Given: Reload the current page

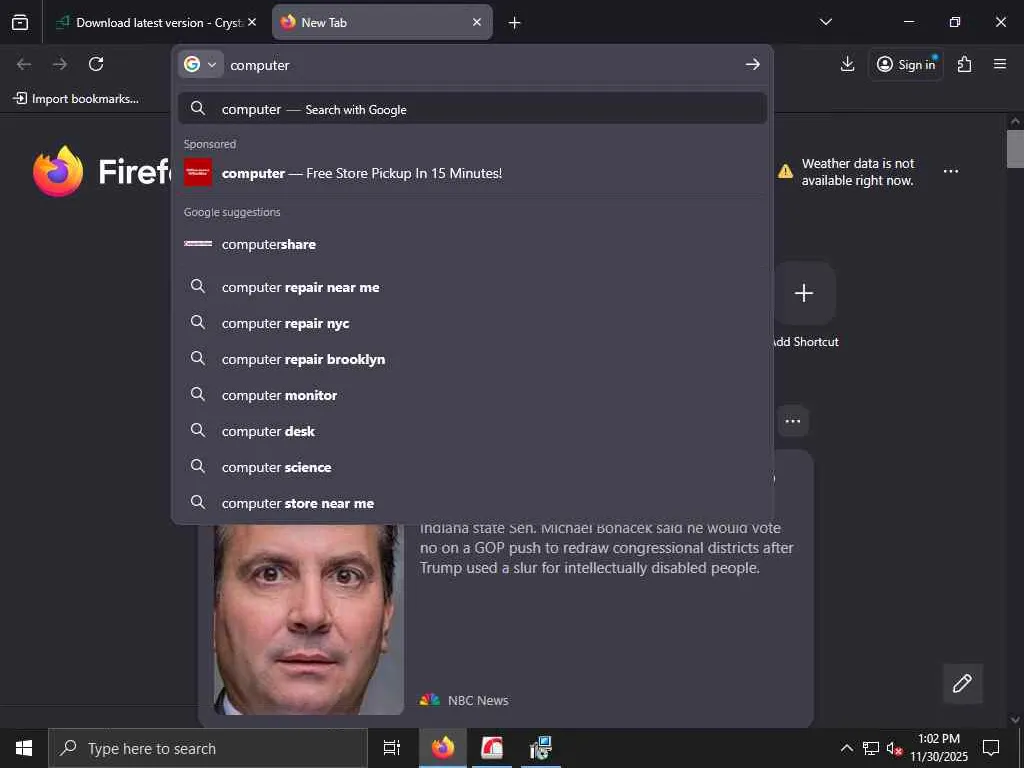Looking at the screenshot, I should coord(96,64).
